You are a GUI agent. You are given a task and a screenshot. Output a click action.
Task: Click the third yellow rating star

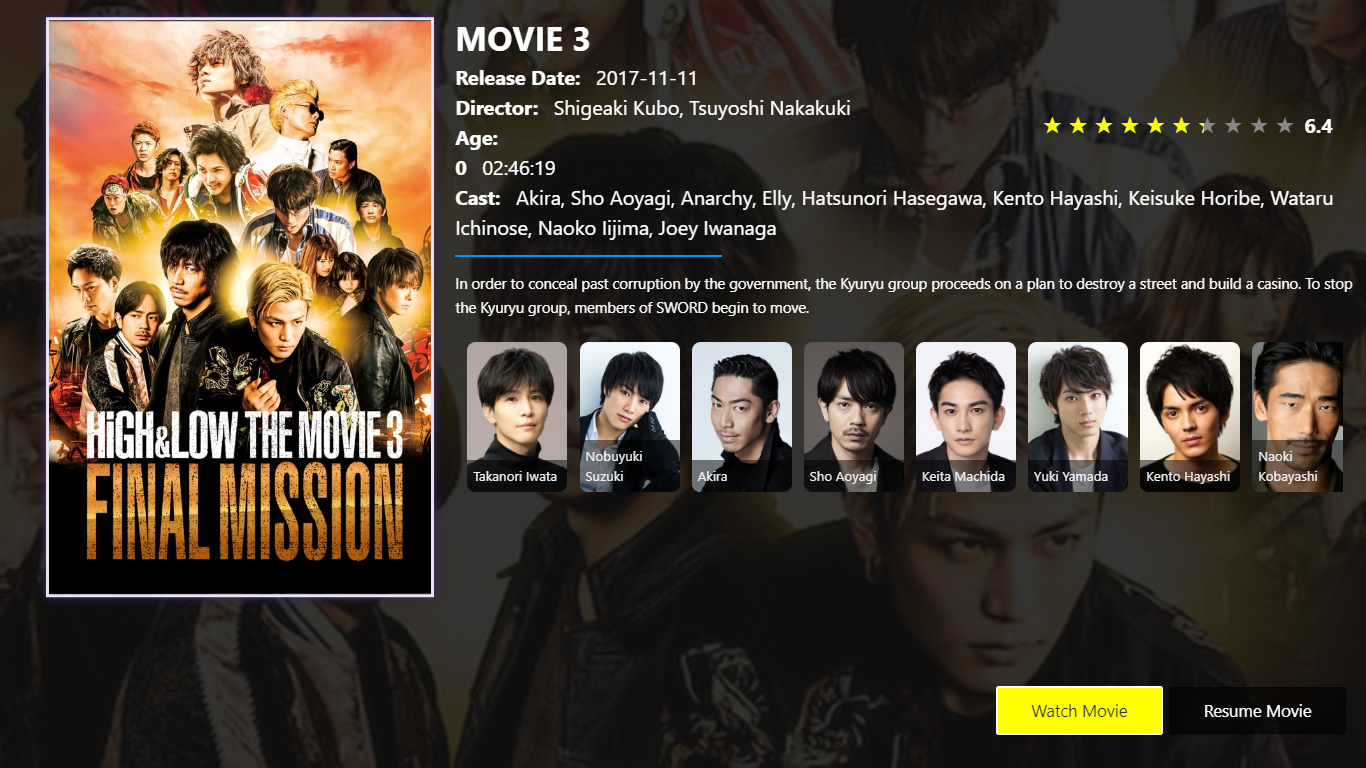click(1104, 126)
